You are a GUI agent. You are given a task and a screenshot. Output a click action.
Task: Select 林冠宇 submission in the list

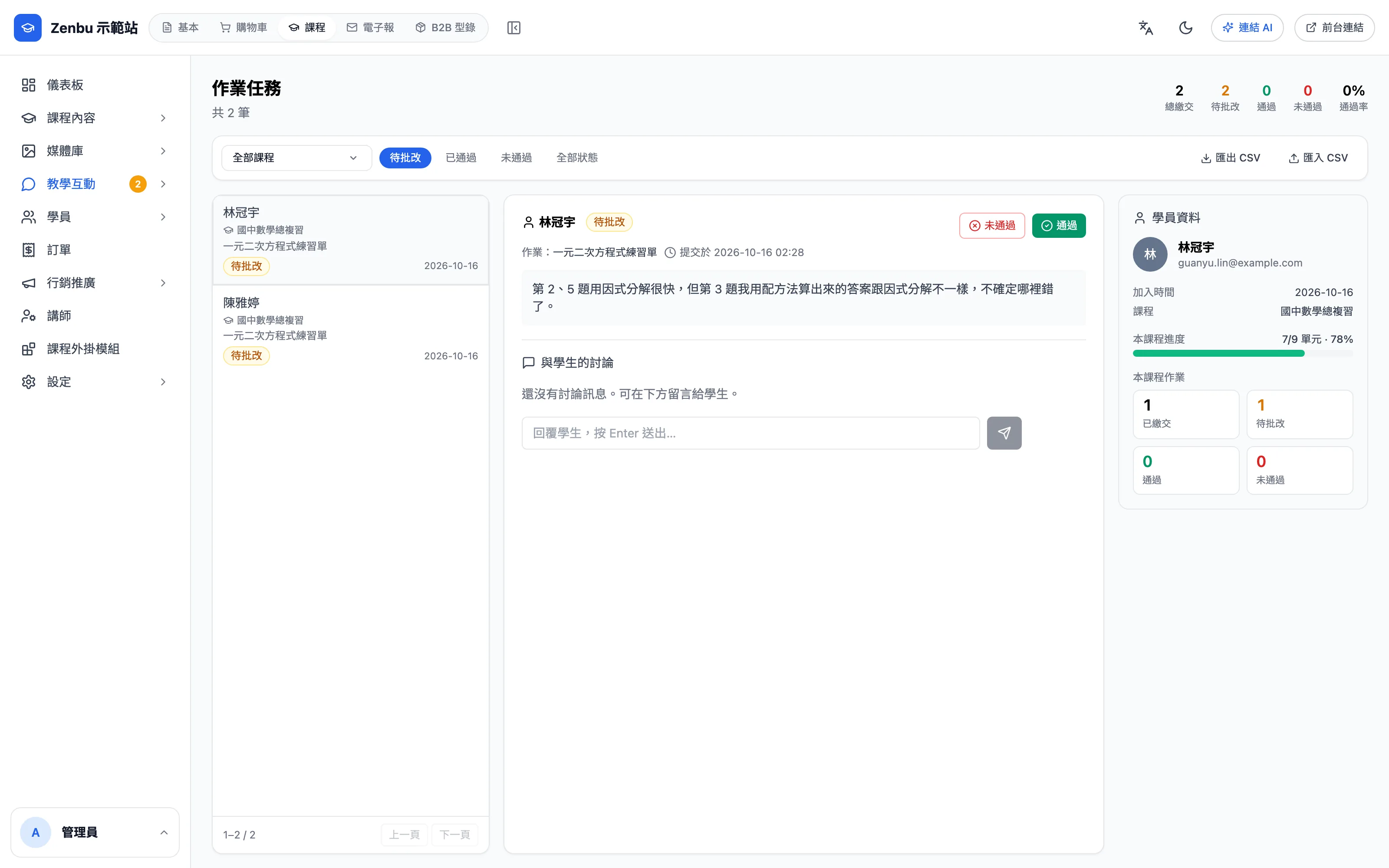351,240
